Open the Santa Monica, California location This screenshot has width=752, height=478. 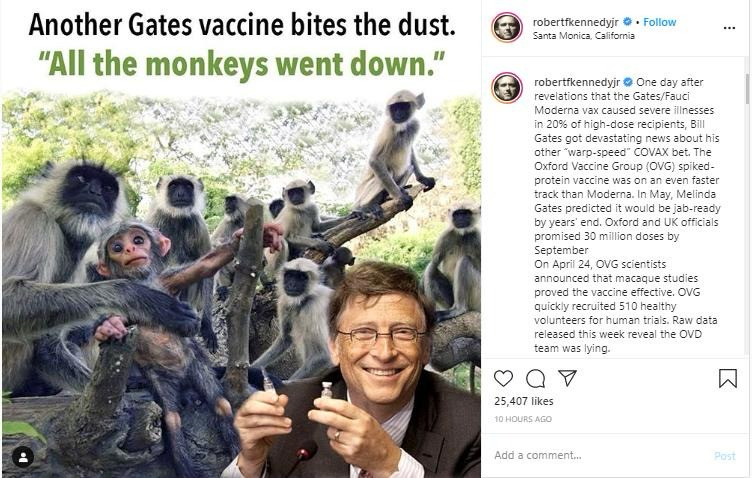pos(584,36)
